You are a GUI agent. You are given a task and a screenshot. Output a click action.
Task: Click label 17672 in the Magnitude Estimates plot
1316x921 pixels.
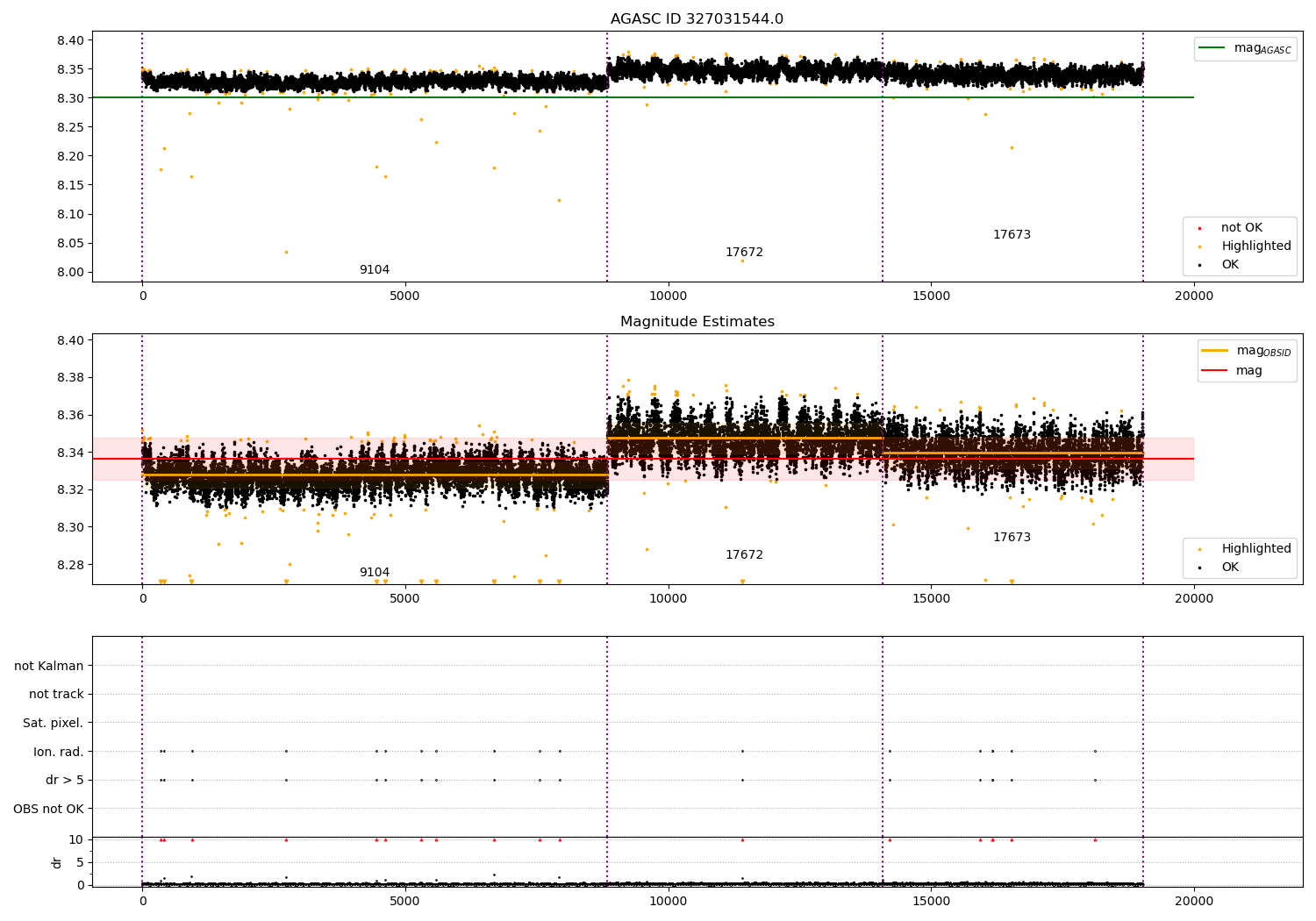tap(744, 555)
